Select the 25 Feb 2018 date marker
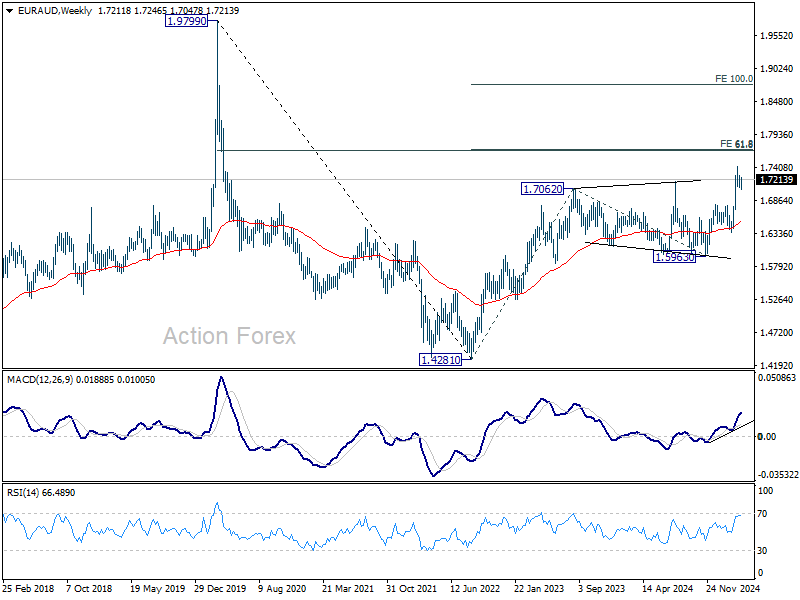 pos(28,588)
